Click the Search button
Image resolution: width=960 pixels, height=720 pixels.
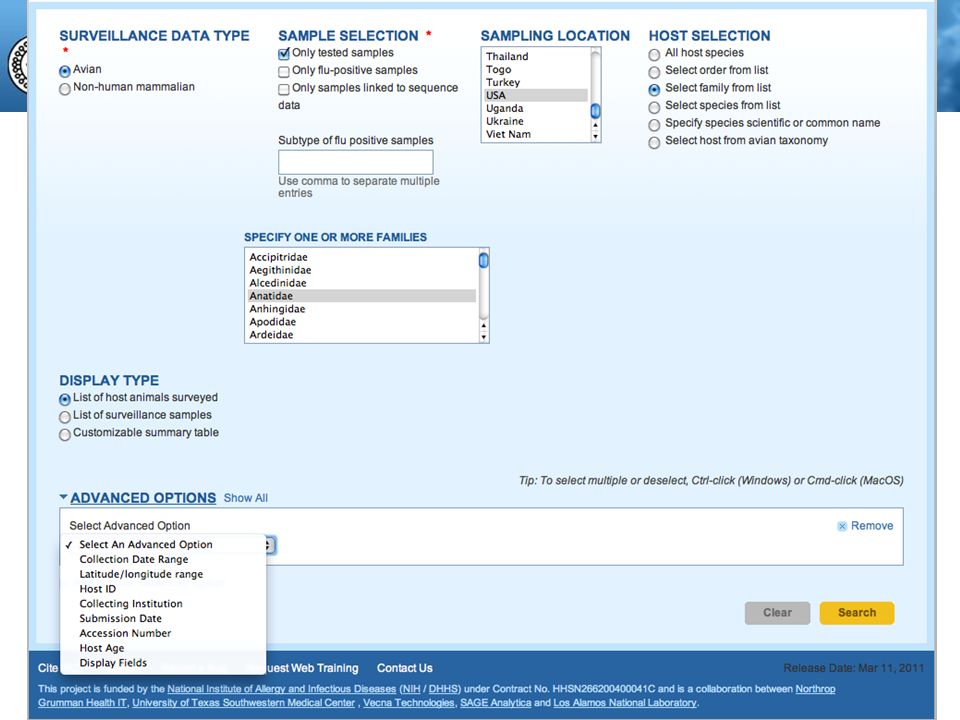[x=857, y=613]
